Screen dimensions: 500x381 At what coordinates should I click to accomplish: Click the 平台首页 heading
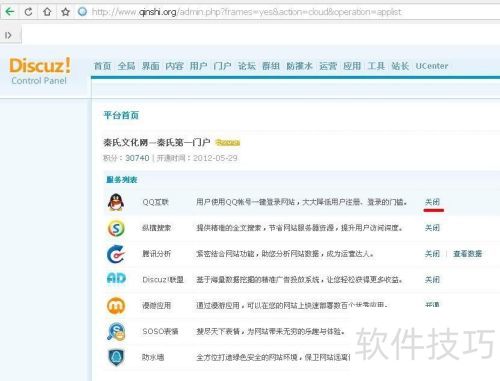pyautogui.click(x=121, y=115)
